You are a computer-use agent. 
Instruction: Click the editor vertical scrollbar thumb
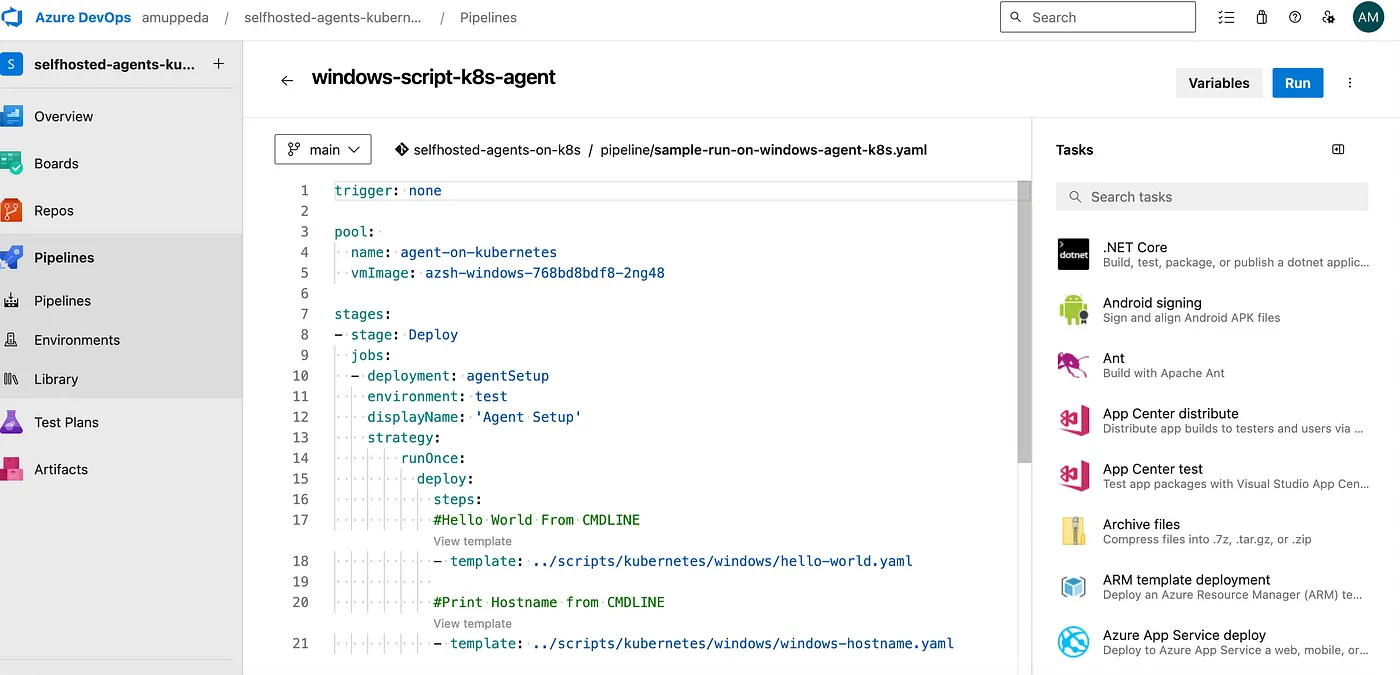[x=1023, y=322]
